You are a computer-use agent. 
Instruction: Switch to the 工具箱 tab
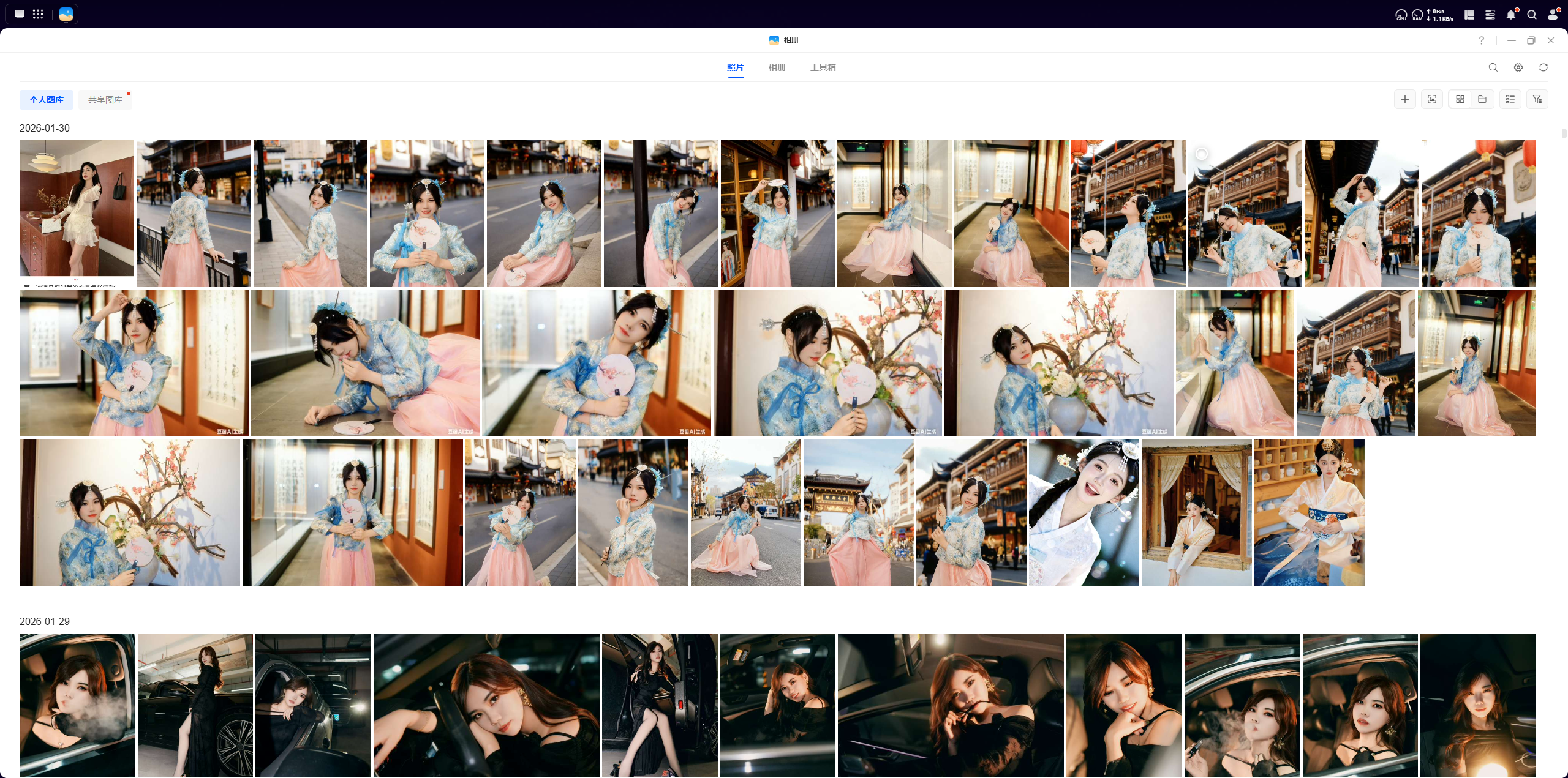[x=823, y=67]
